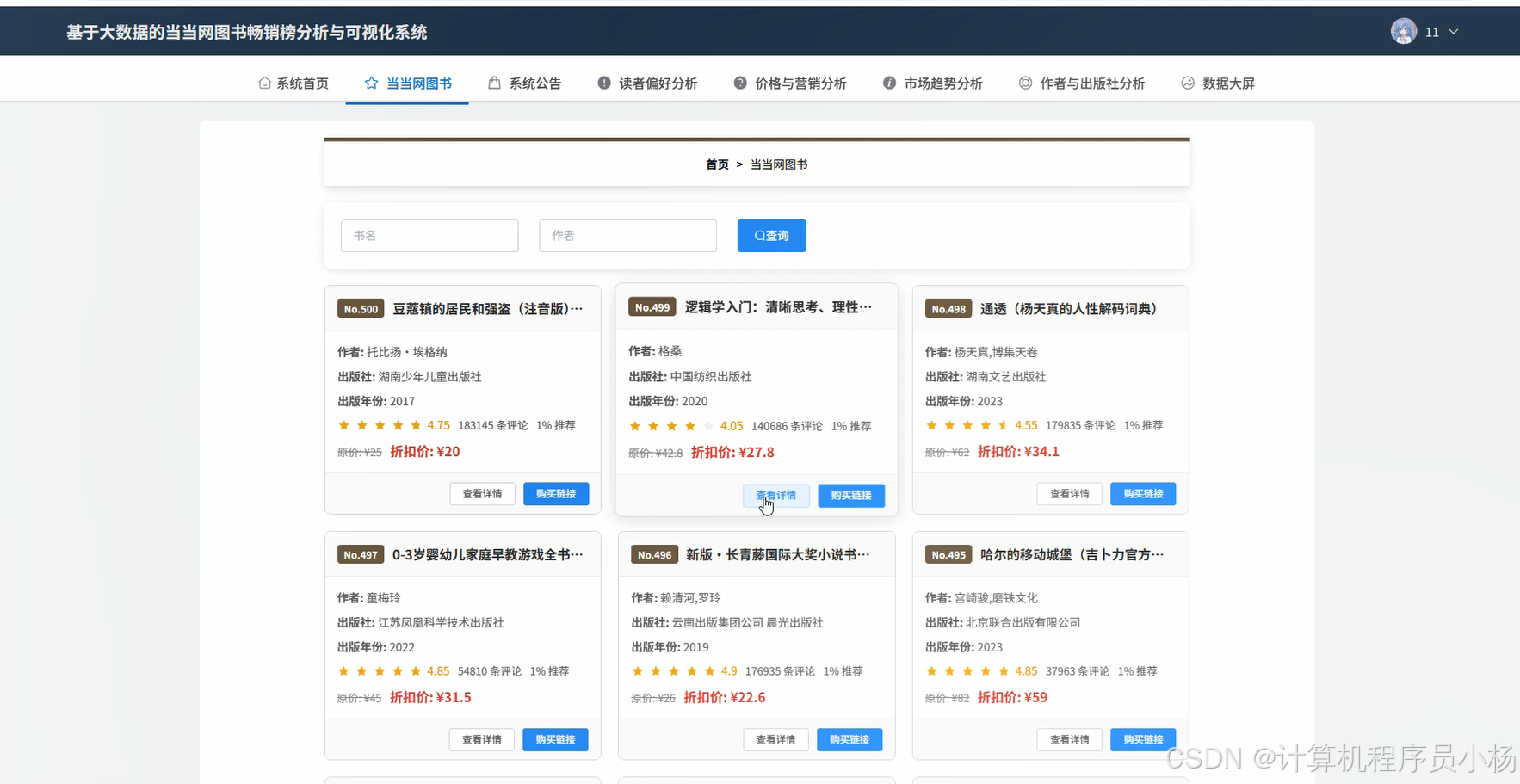Click the icon beside 价格与营销分析

click(x=740, y=83)
